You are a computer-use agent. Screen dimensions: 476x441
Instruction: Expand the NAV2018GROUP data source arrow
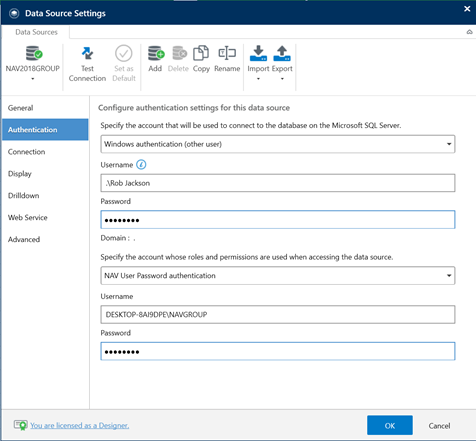point(33,79)
